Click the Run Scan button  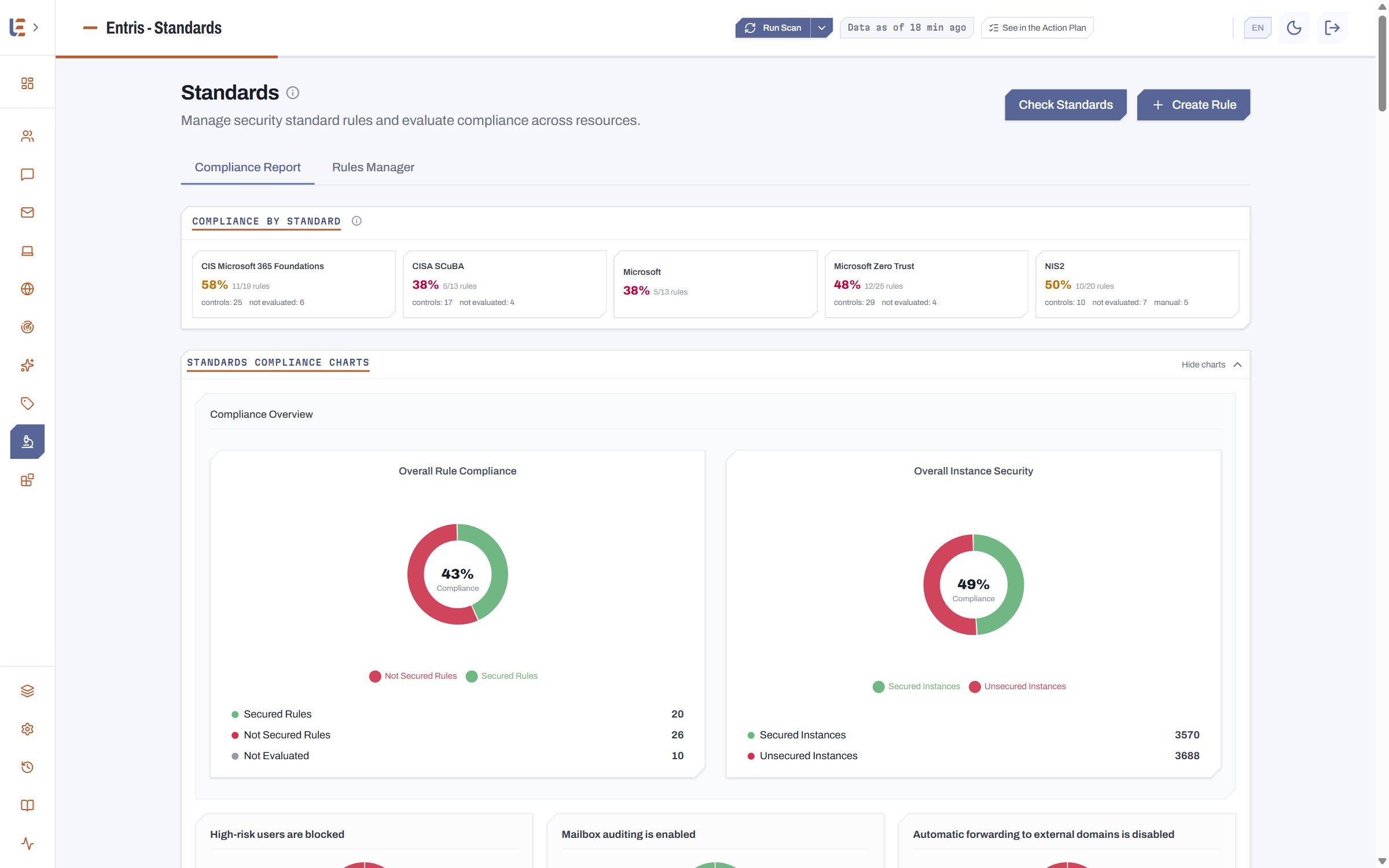773,28
